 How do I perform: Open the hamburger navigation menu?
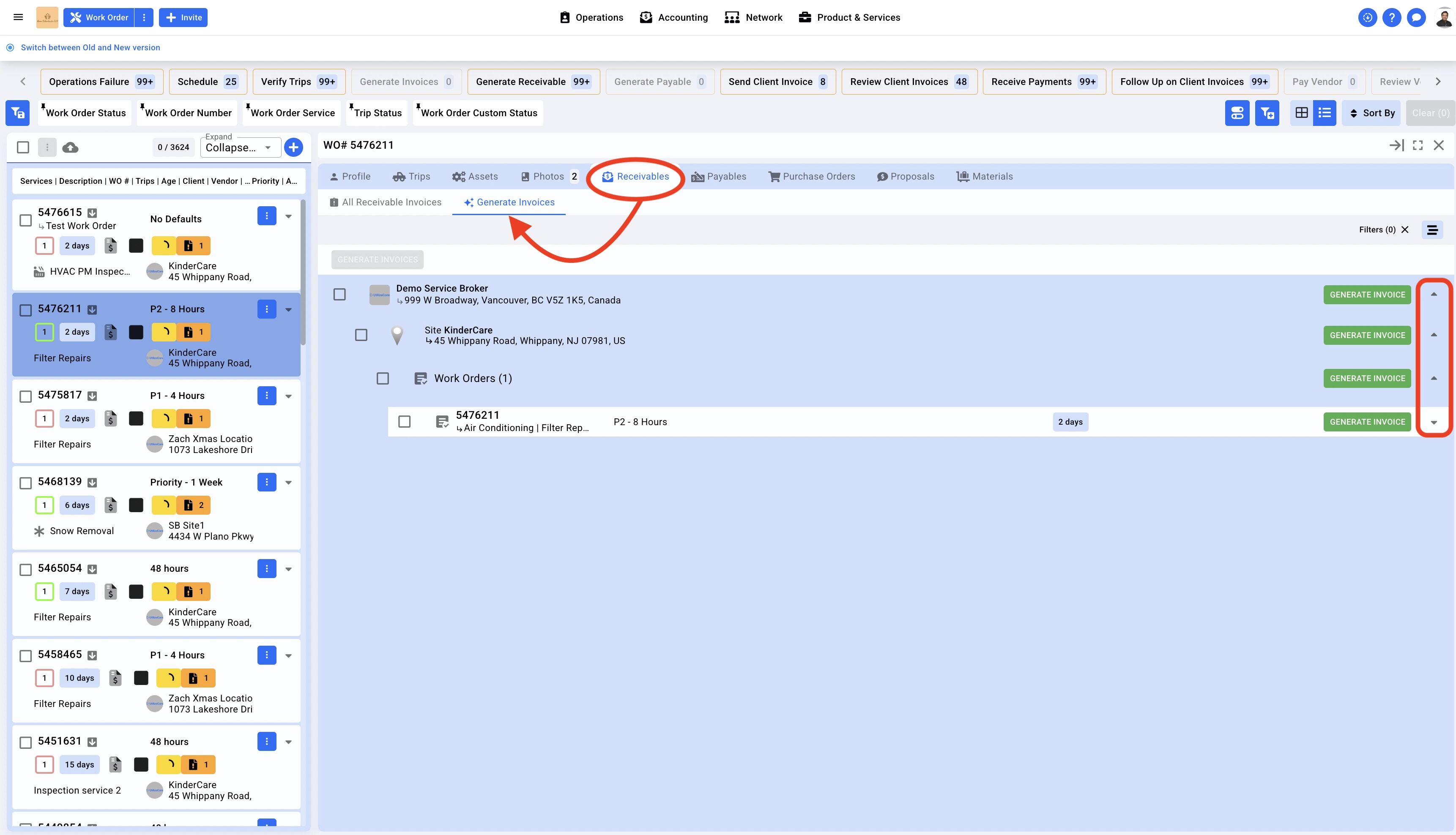pos(18,17)
